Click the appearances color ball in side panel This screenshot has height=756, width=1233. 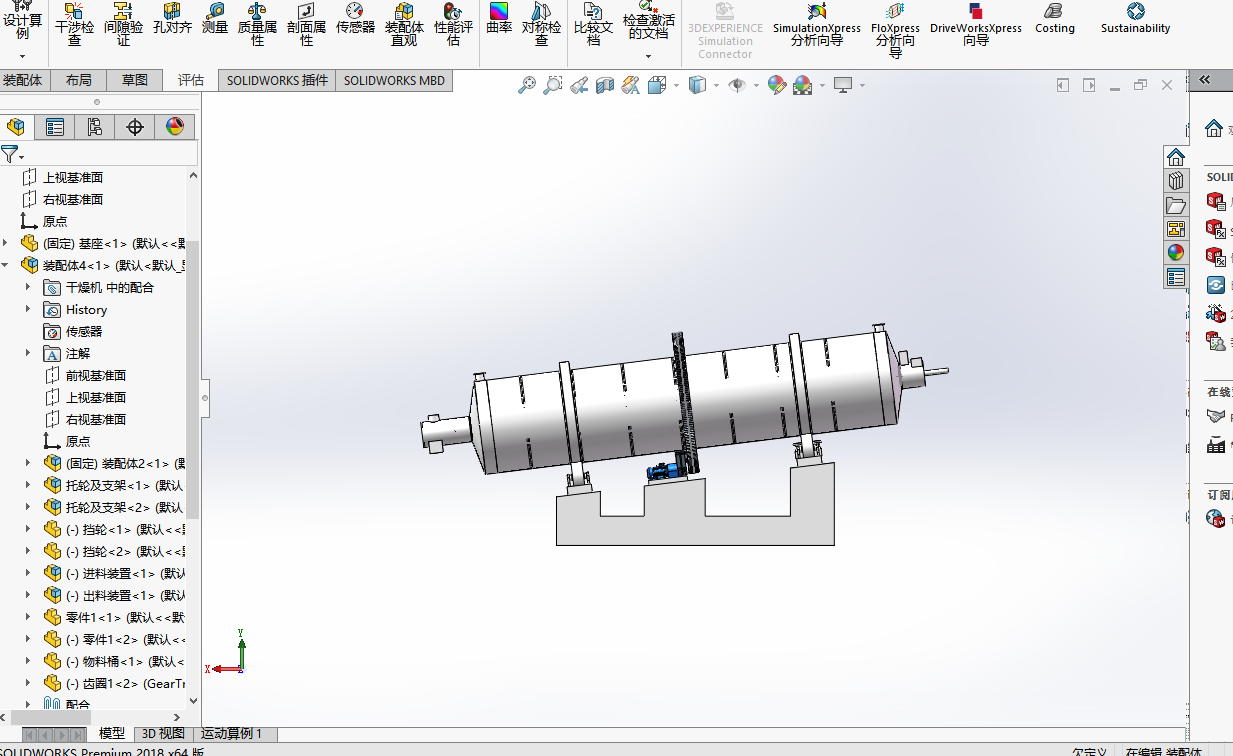1175,253
